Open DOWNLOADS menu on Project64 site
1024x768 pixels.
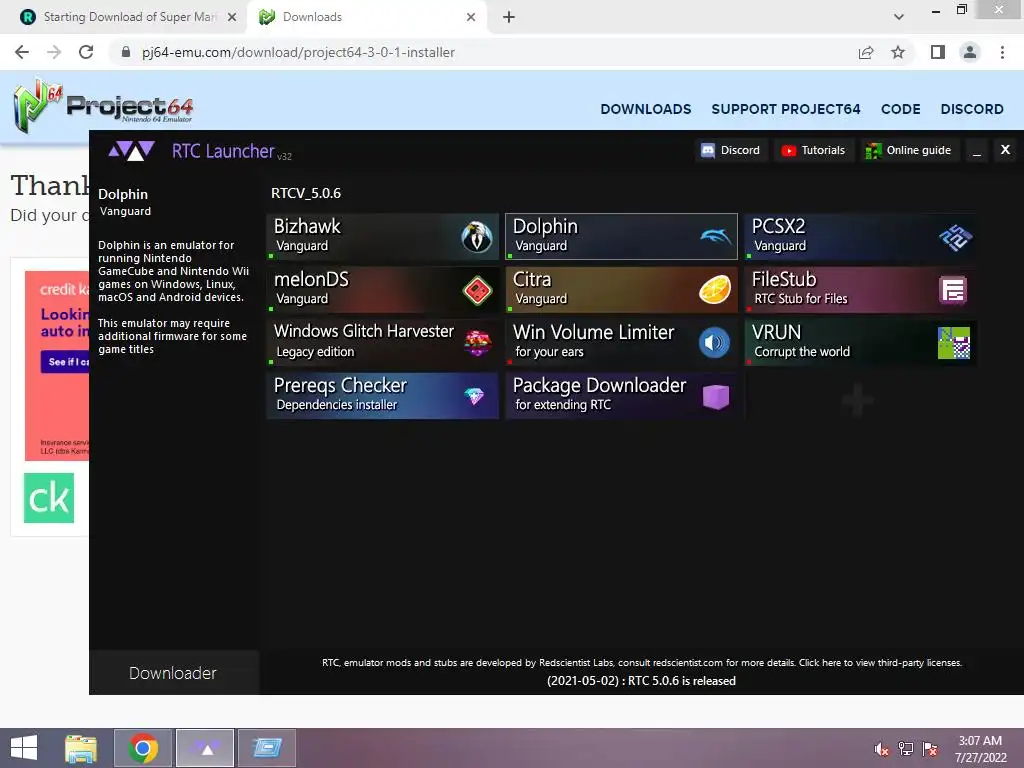645,109
